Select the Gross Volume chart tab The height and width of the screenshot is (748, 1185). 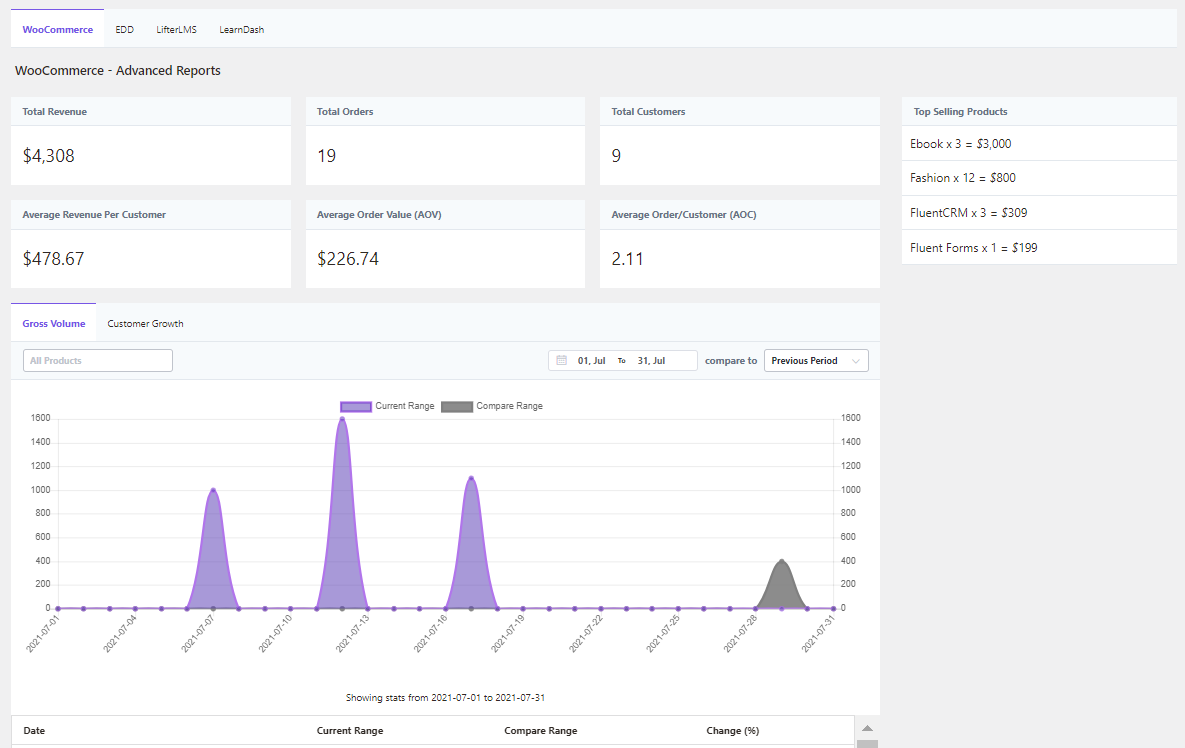pyautogui.click(x=54, y=324)
